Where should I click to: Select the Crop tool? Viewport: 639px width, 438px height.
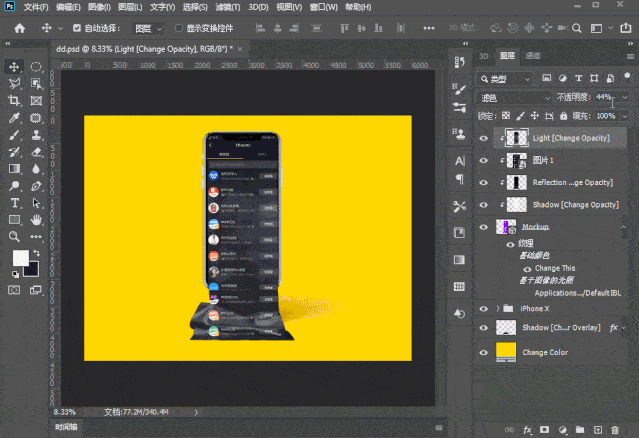coord(14,101)
